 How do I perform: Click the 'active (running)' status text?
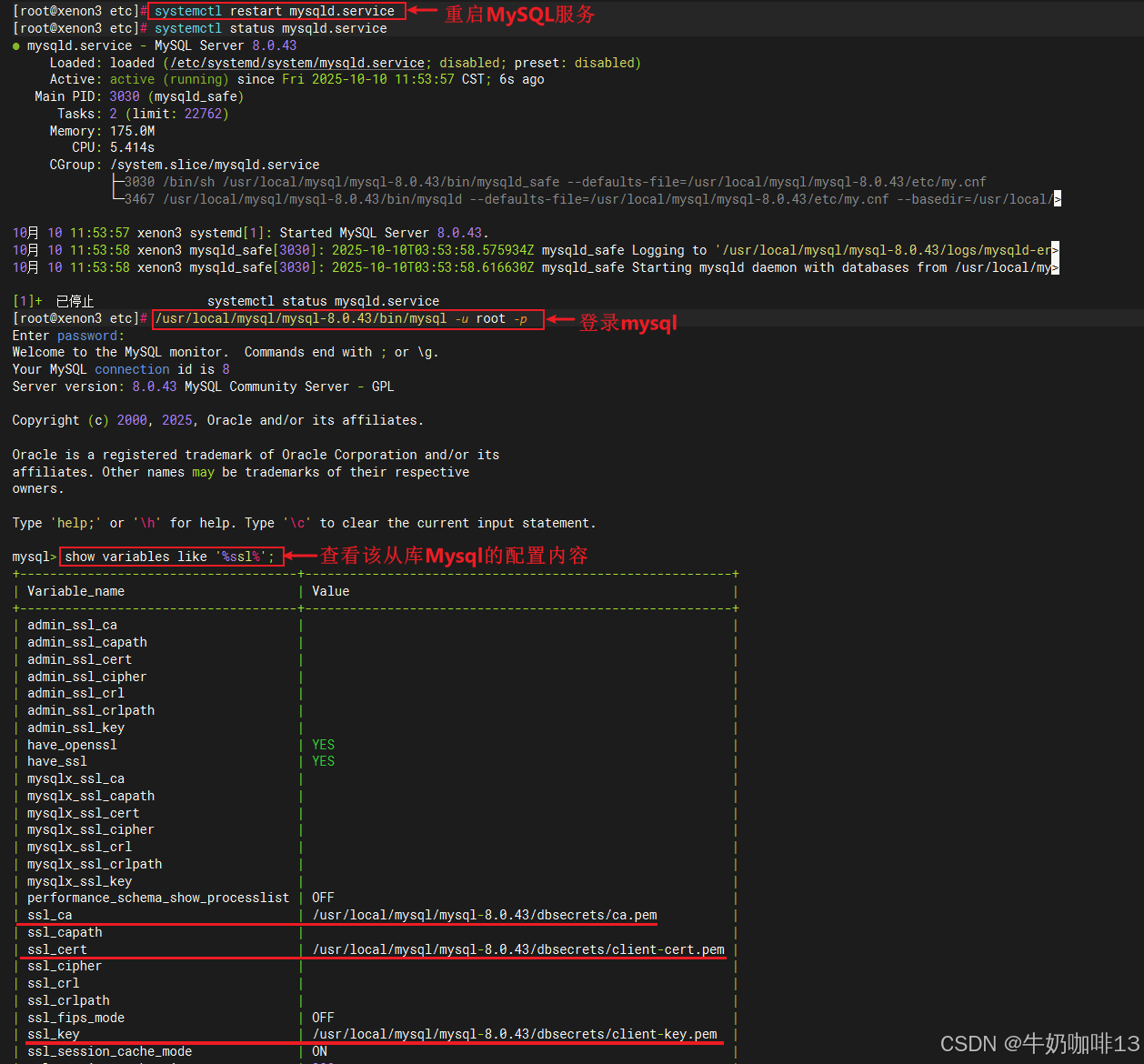[x=170, y=80]
